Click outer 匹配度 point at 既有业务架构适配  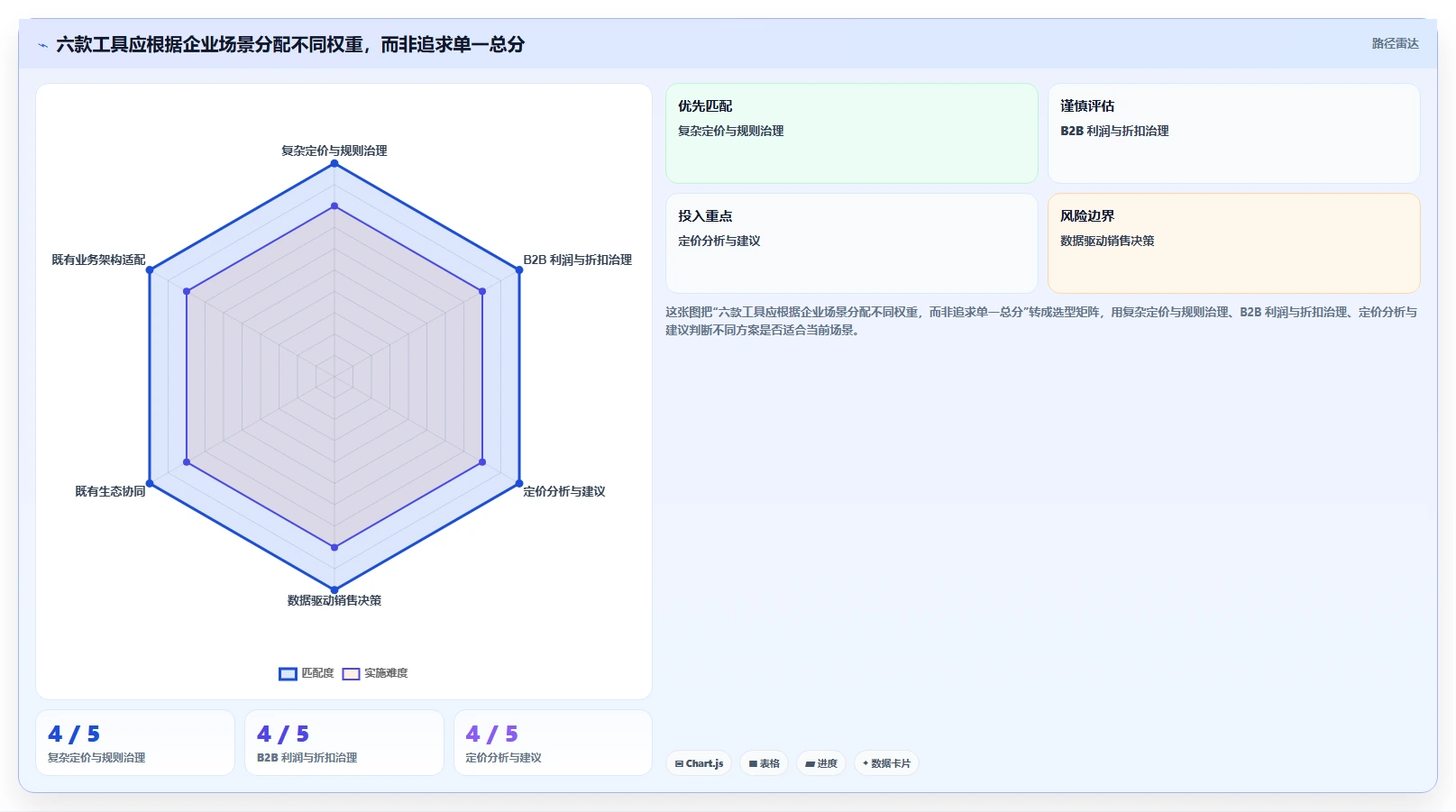coord(150,269)
